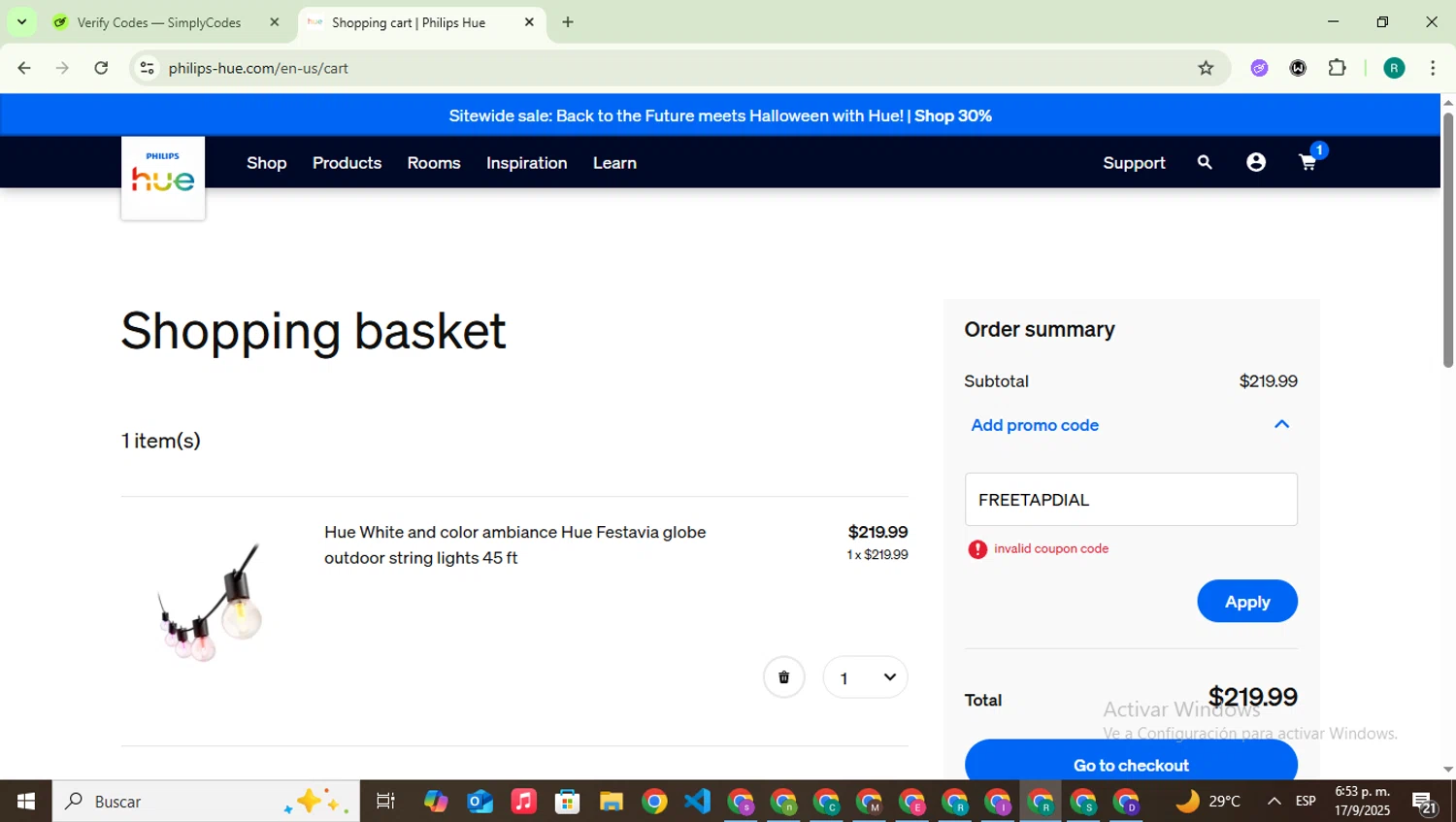The image size is (1456, 822).
Task: Open Visual Studio Code from taskbar
Action: [x=697, y=802]
